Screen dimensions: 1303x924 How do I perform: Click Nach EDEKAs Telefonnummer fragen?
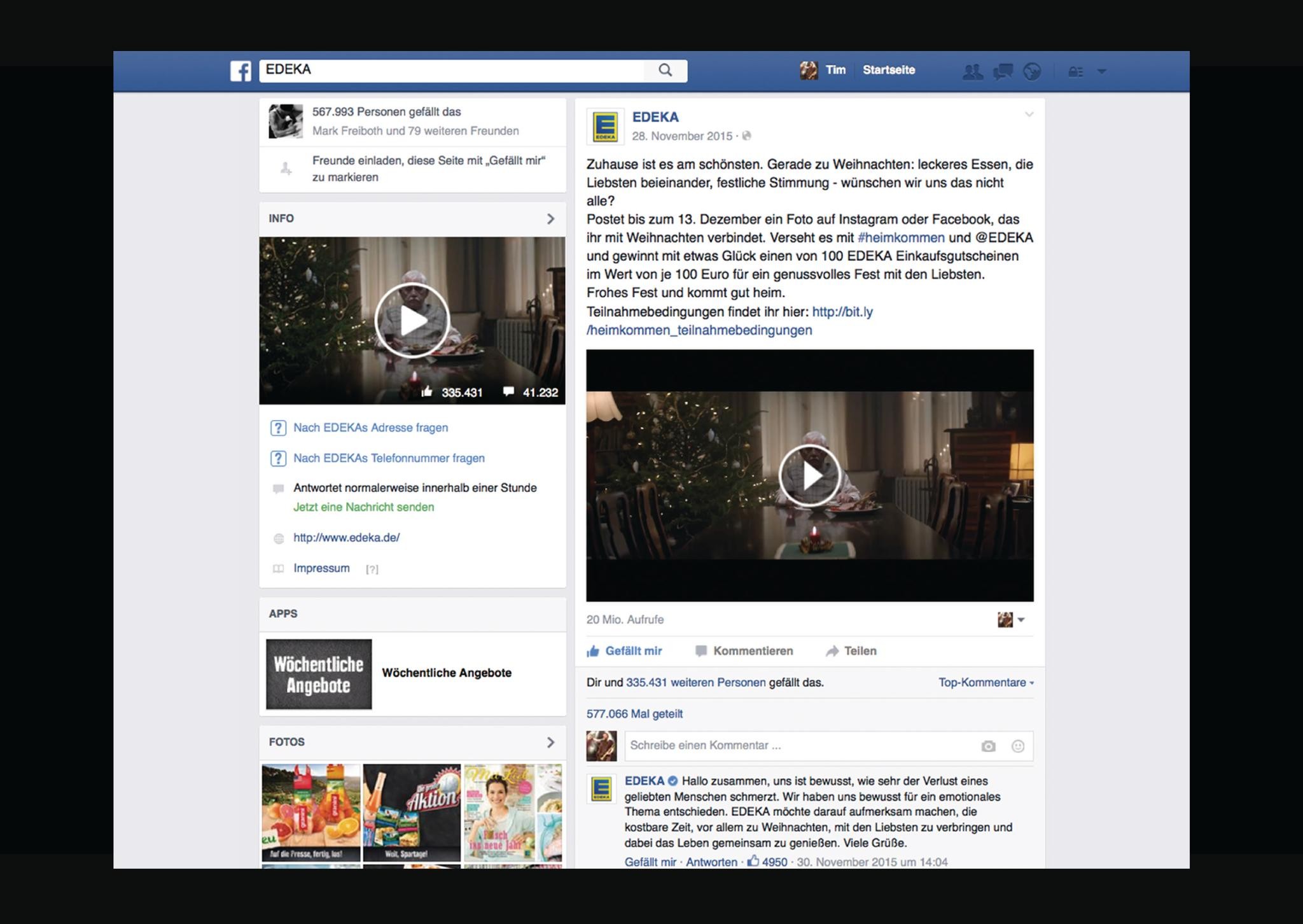[389, 458]
